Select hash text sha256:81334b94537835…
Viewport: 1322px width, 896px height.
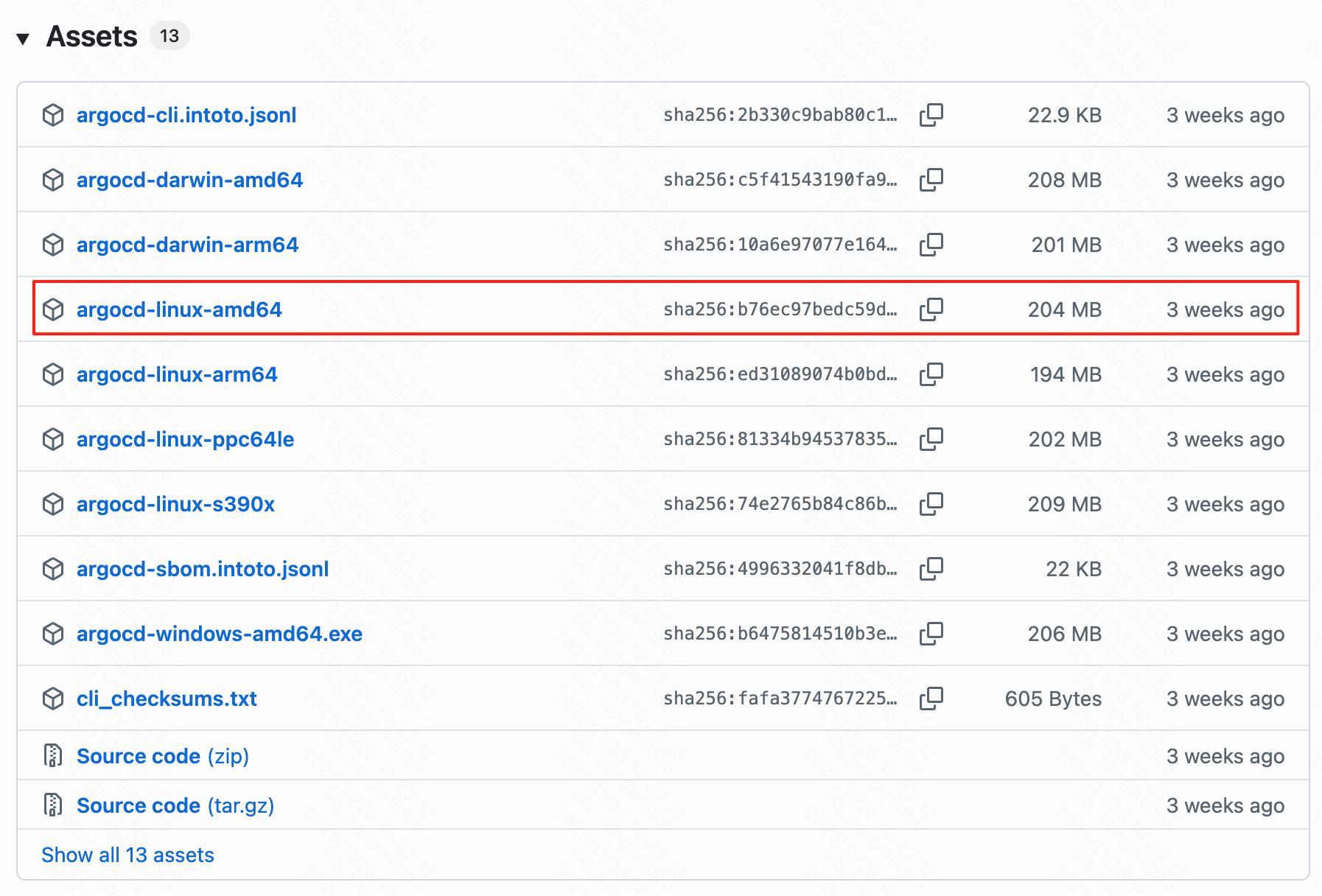coord(780,439)
